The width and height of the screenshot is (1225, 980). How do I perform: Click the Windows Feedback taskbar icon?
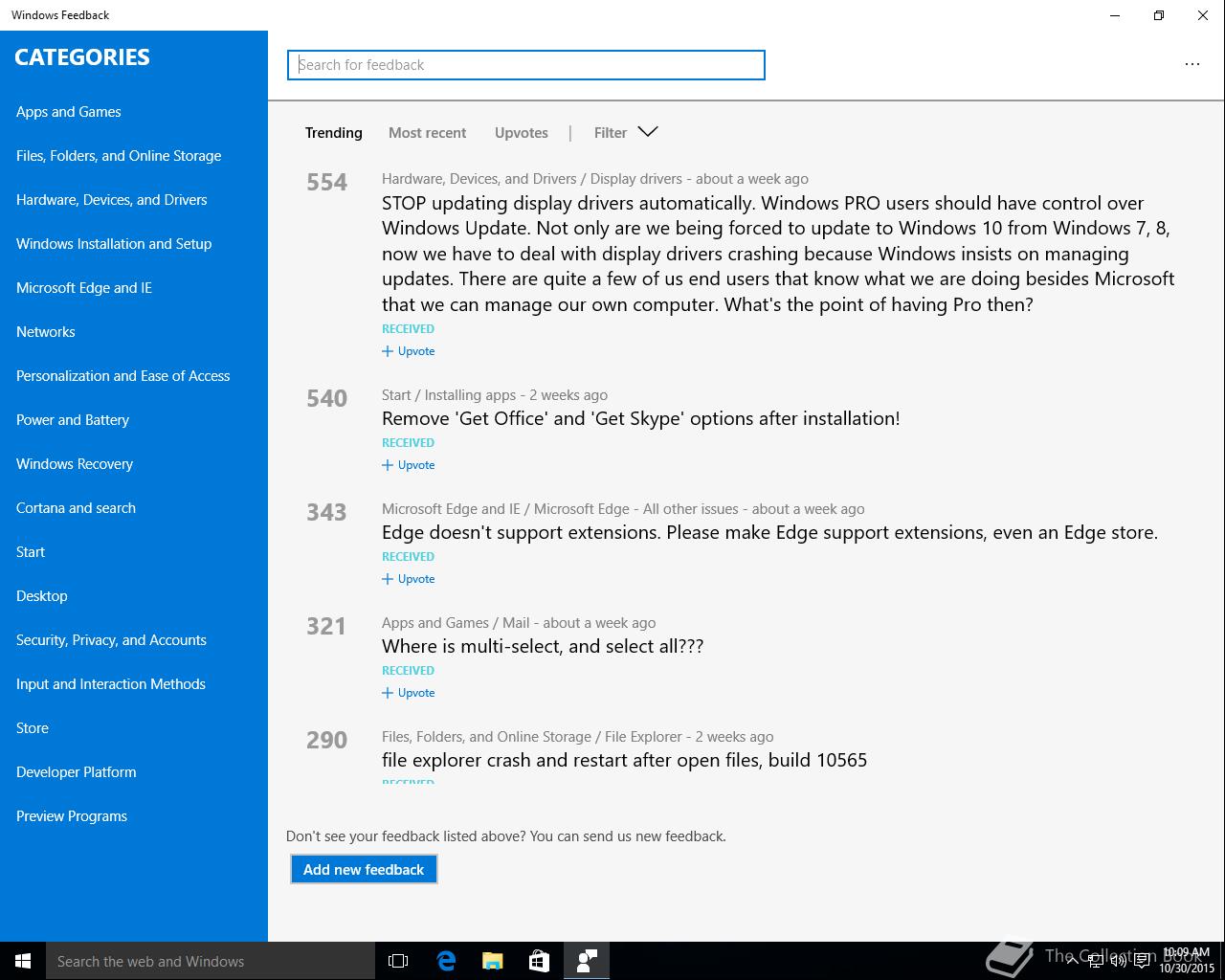(587, 961)
